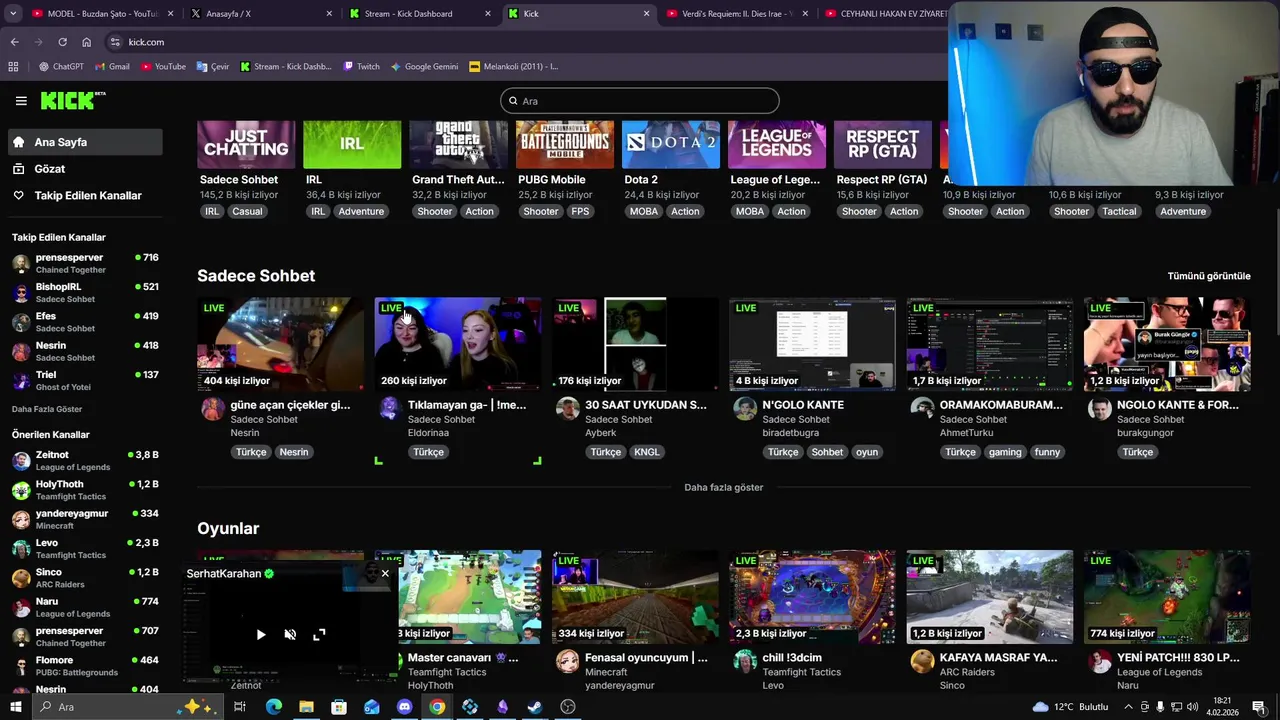This screenshot has height=720, width=1280.
Task: Close the SerhatKarahan mini player
Action: pos(385,573)
